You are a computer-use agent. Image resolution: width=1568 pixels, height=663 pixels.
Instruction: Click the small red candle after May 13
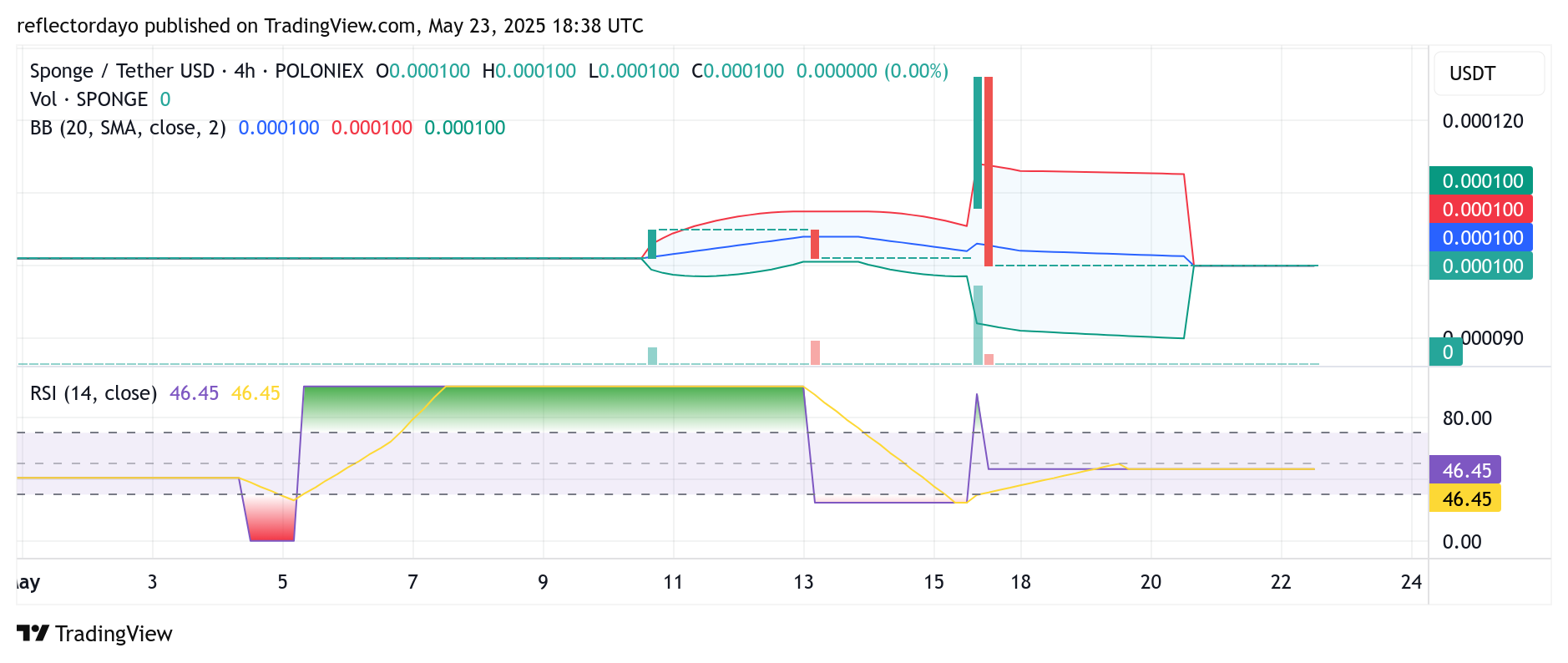[x=815, y=244]
